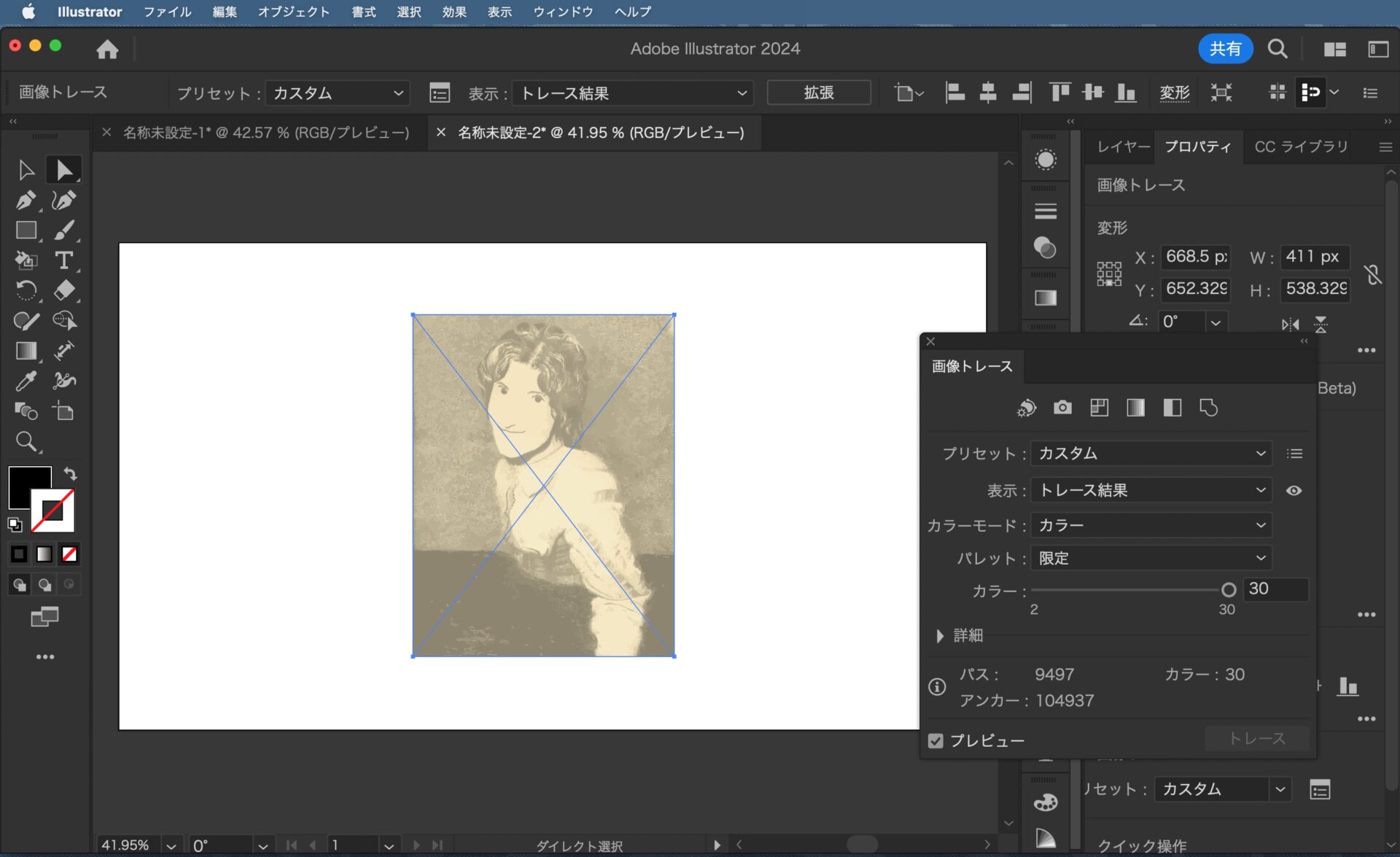Toggle constrain width and height proportions
This screenshot has width=1400, height=857.
[x=1374, y=274]
